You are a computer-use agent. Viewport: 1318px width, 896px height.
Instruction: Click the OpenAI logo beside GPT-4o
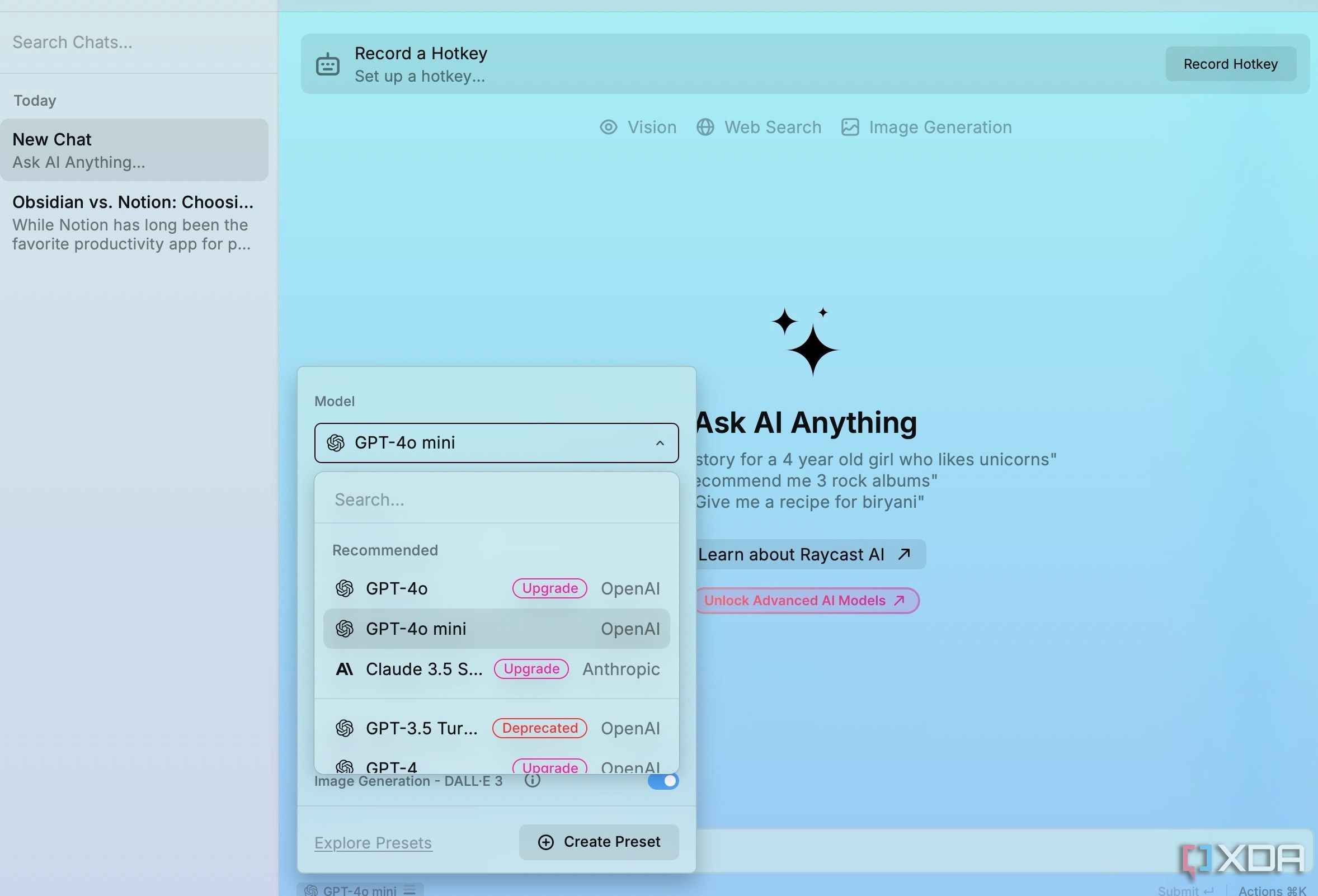[x=344, y=588]
